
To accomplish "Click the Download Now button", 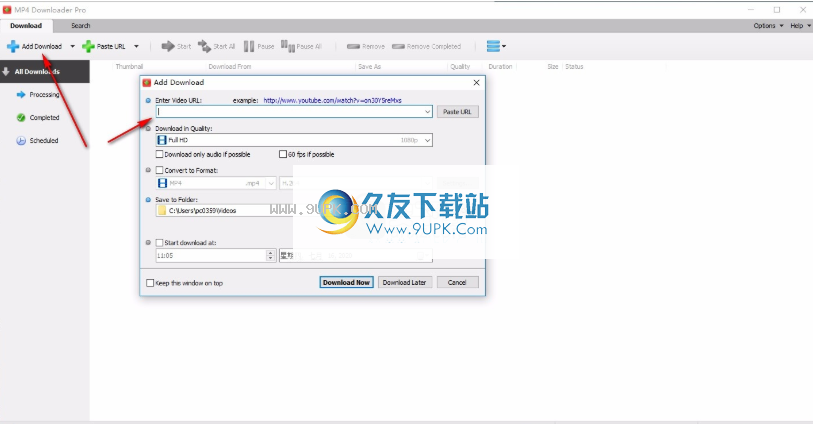I will click(346, 282).
